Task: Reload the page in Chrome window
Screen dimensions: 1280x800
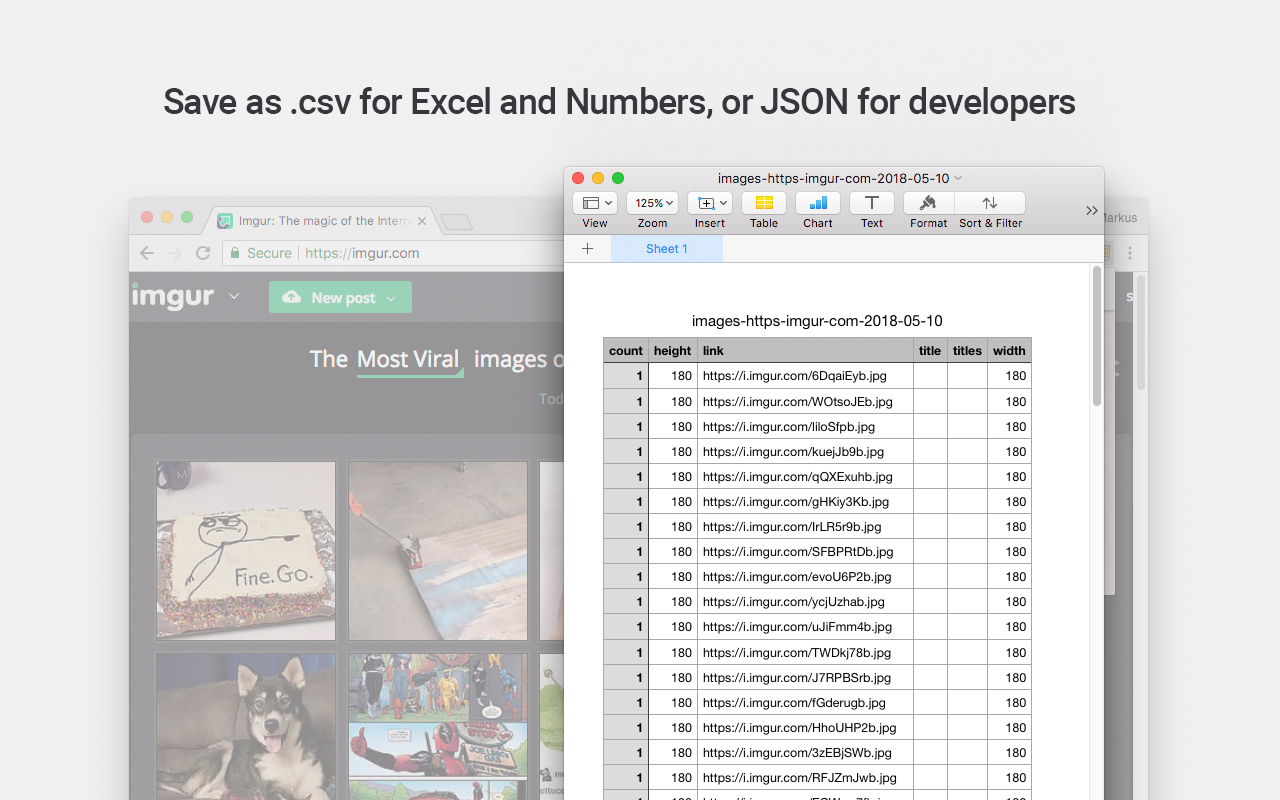Action: click(203, 253)
